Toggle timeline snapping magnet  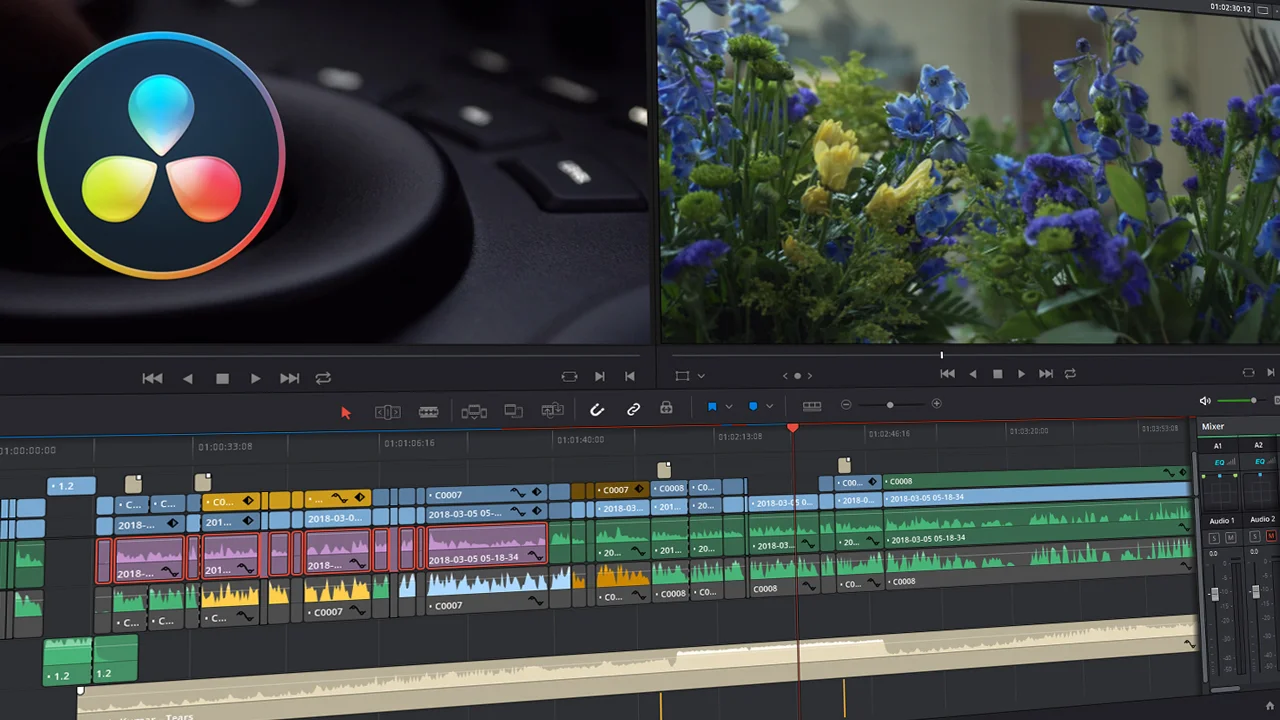click(x=597, y=409)
